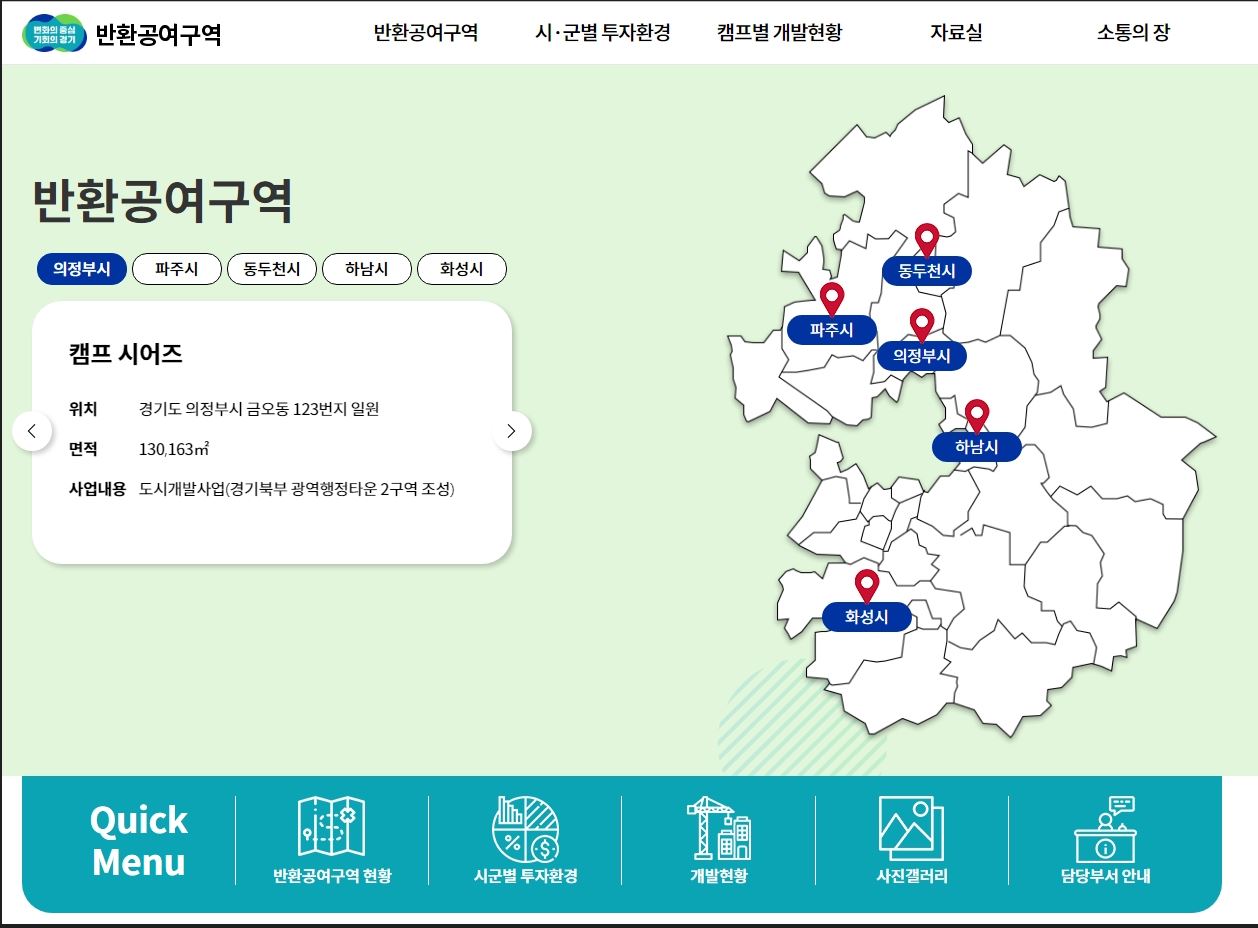This screenshot has width=1258, height=928.
Task: Open the 반환공여구역 top menu
Action: (426, 33)
